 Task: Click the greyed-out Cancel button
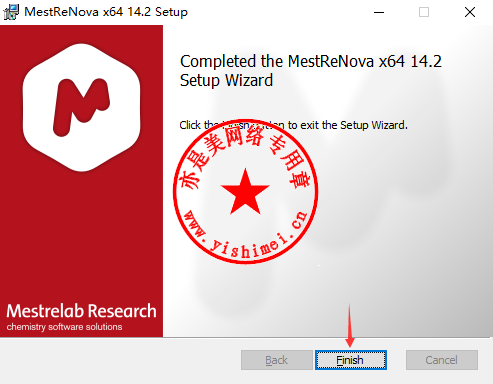[x=442, y=360]
